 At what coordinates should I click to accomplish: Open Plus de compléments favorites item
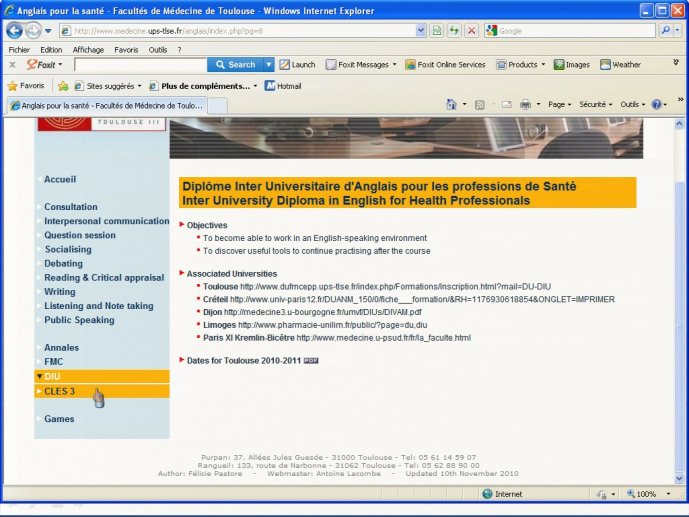tap(203, 86)
